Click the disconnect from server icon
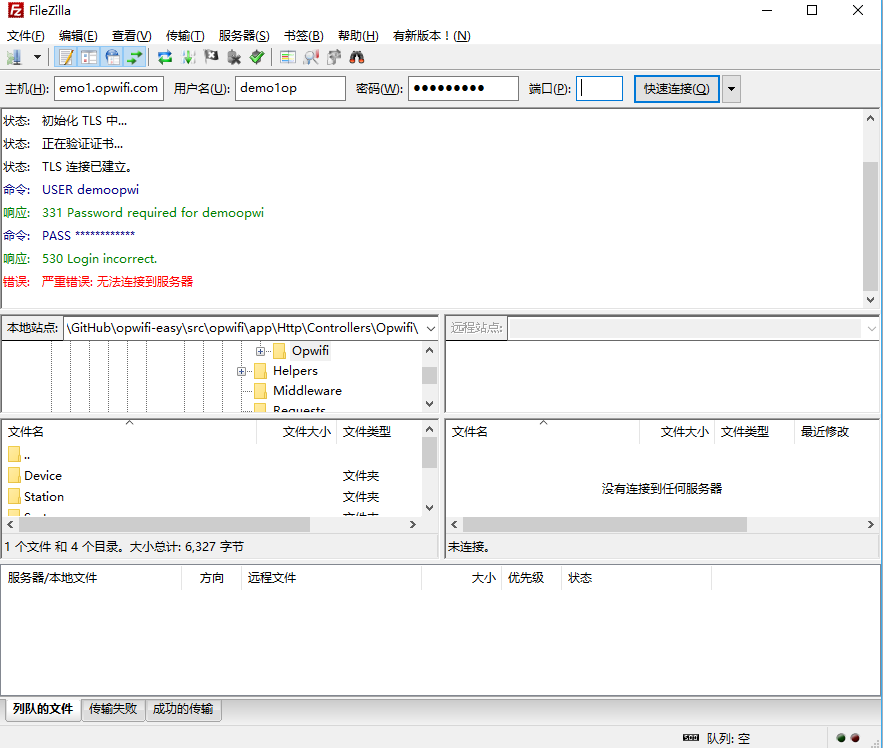This screenshot has width=883, height=748. 234,57
